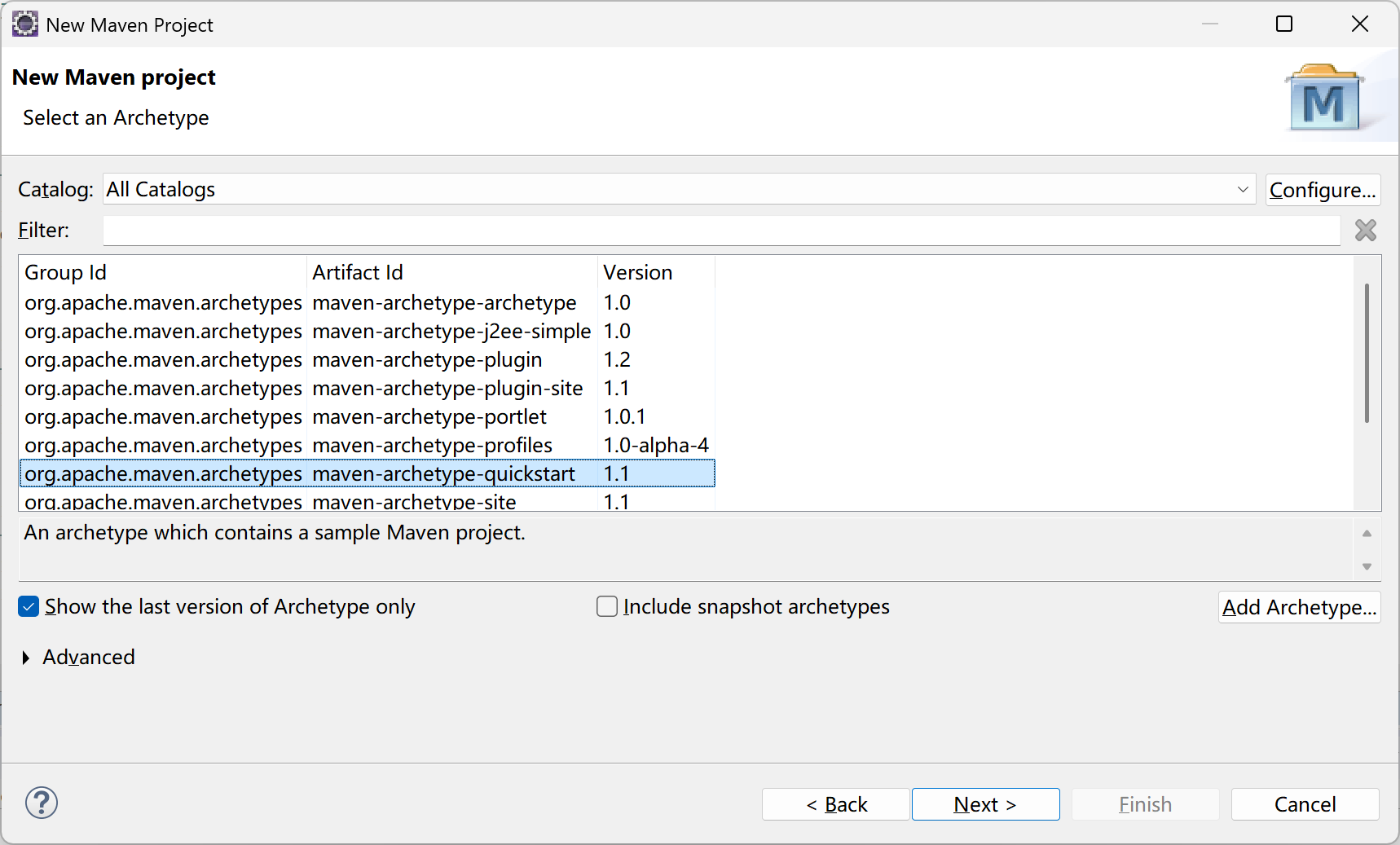The height and width of the screenshot is (845, 1400).
Task: Select the maven-archetype-plugin 1.2 row
Action: click(x=367, y=359)
